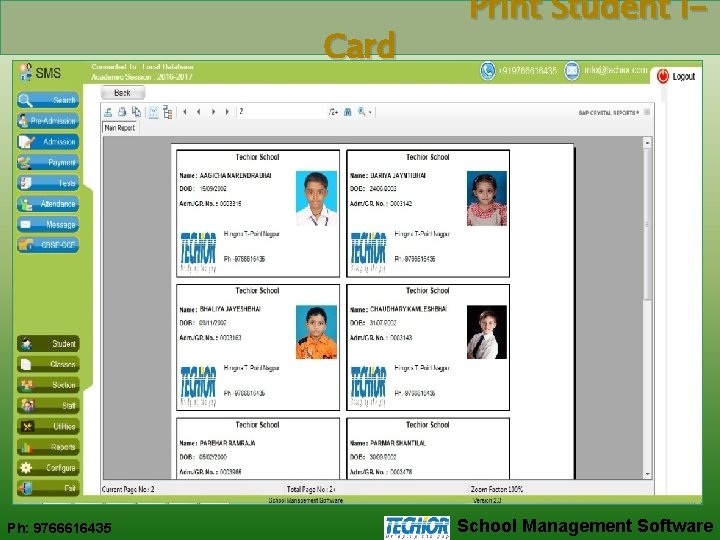Open the Admission sidebar item
This screenshot has height=540, width=720.
48,141
